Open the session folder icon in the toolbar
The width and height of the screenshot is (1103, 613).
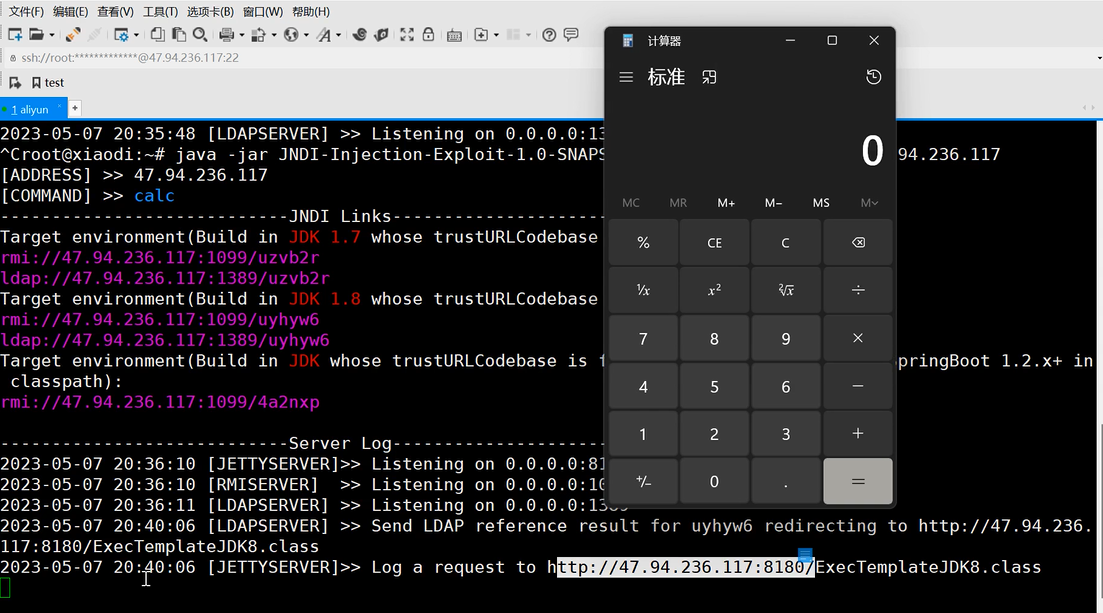[x=37, y=34]
